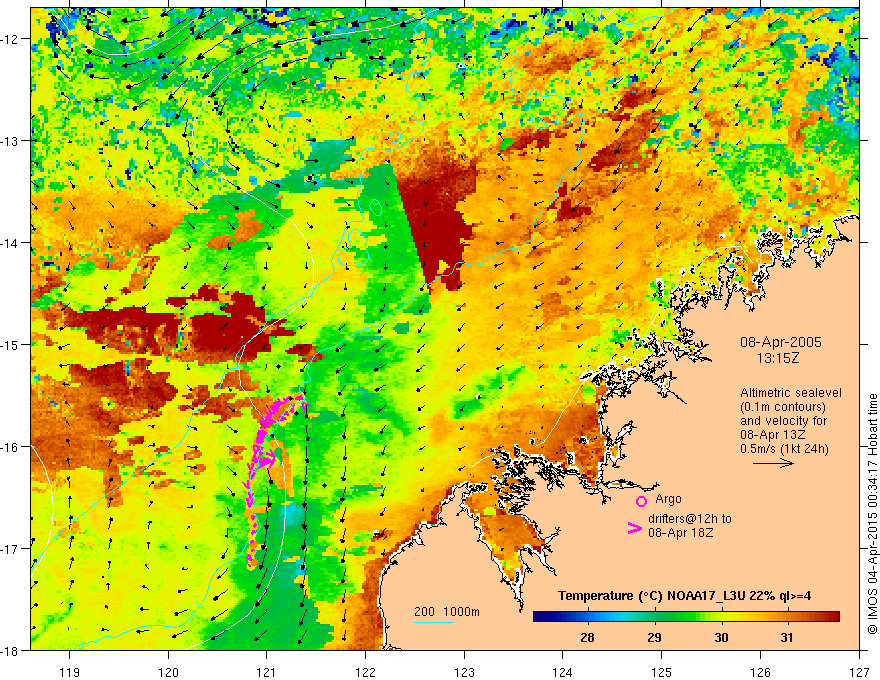Click the 'Argo' legend label
This screenshot has height=680, width=880.
pos(668,499)
